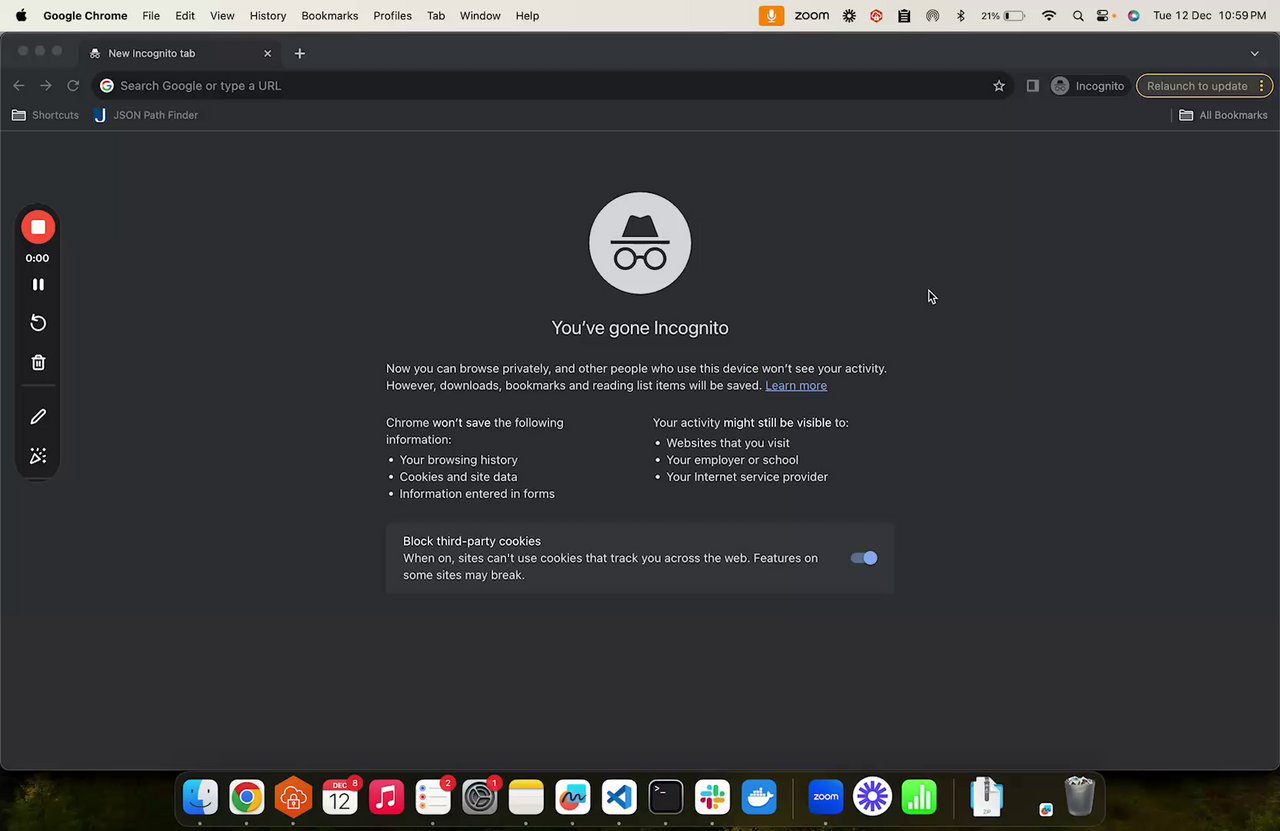Image resolution: width=1280 pixels, height=831 pixels.
Task: Open Freeform from the Dock
Action: 573,797
